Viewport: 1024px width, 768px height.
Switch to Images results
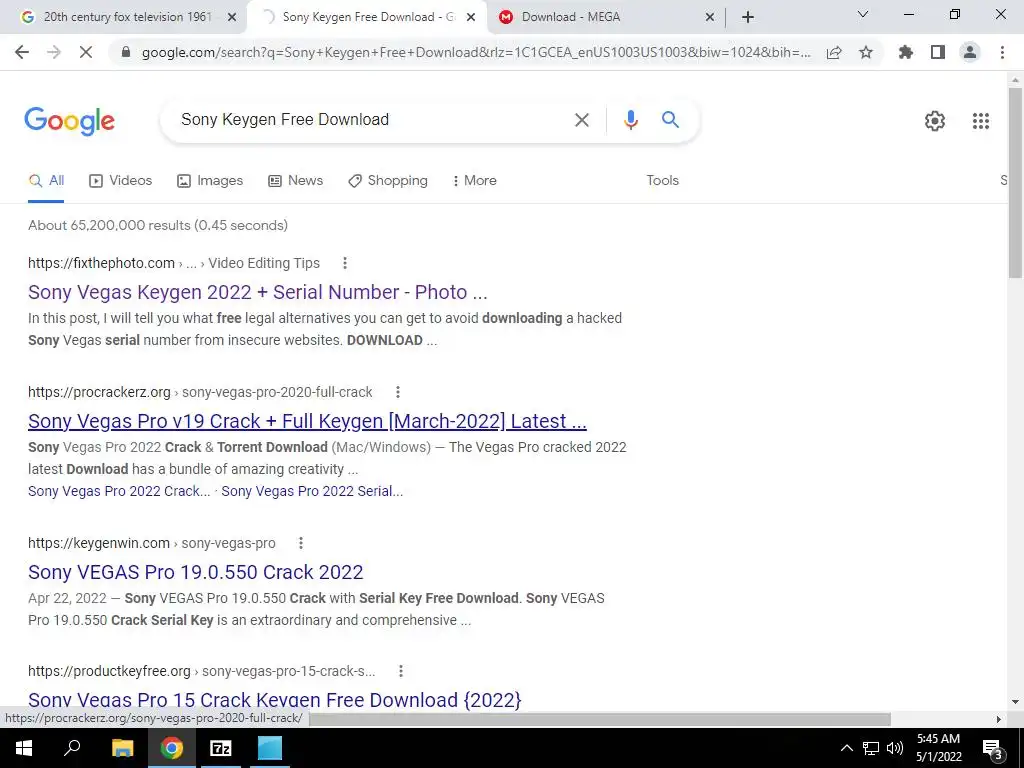tap(210, 181)
